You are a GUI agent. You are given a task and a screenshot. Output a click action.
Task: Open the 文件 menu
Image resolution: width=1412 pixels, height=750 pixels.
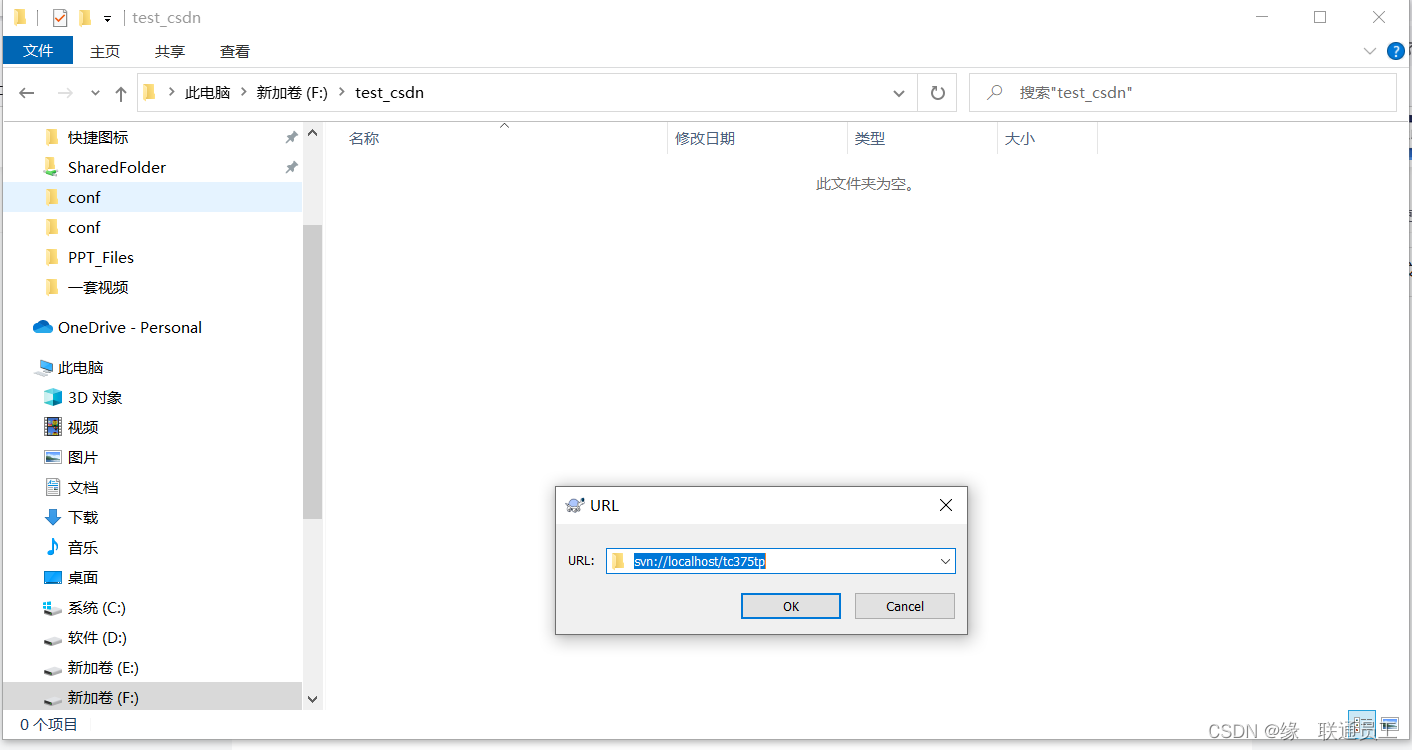(x=37, y=50)
